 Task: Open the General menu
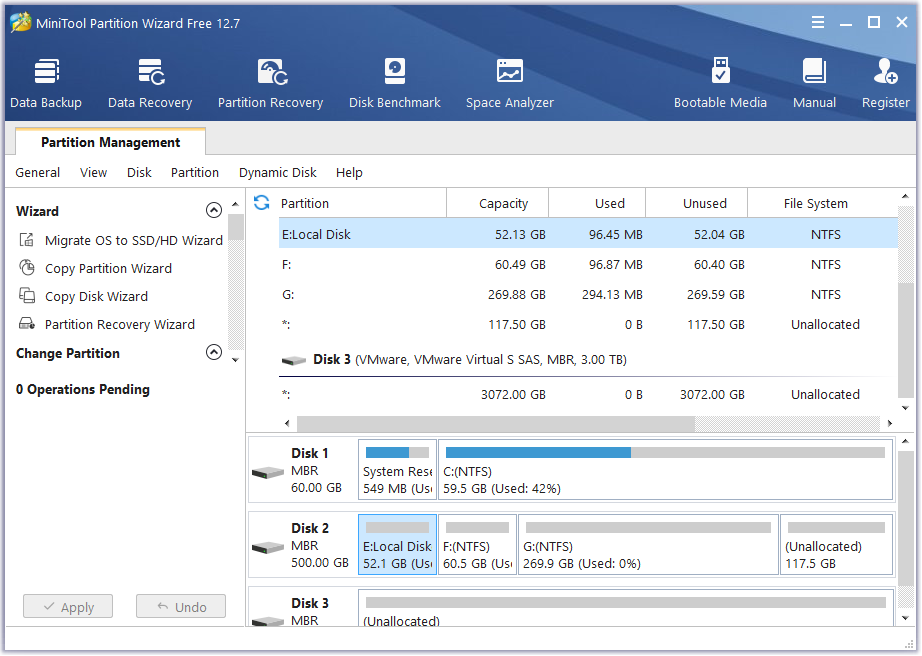[38, 172]
